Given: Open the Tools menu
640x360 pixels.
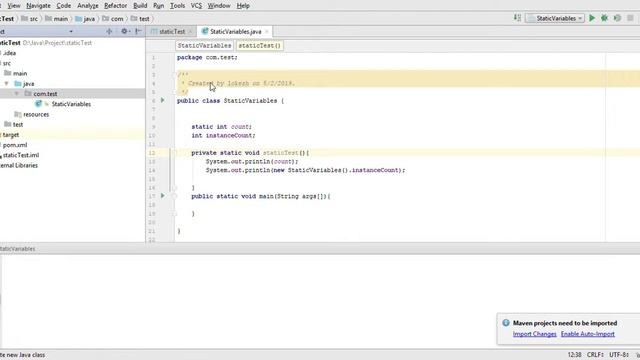Looking at the screenshot, I should coord(177,6).
